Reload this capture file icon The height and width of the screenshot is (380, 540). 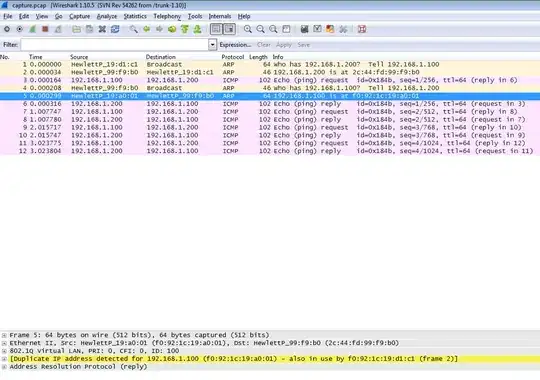[115, 29]
